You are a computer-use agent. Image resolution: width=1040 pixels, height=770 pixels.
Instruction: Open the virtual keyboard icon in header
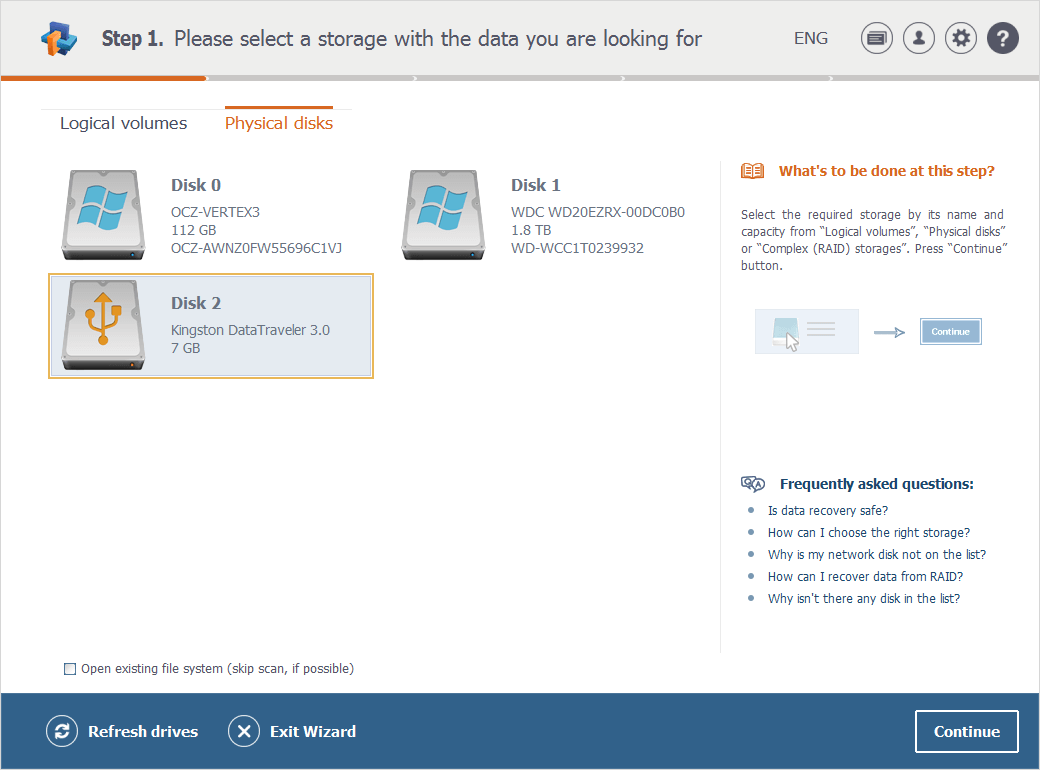pos(876,37)
